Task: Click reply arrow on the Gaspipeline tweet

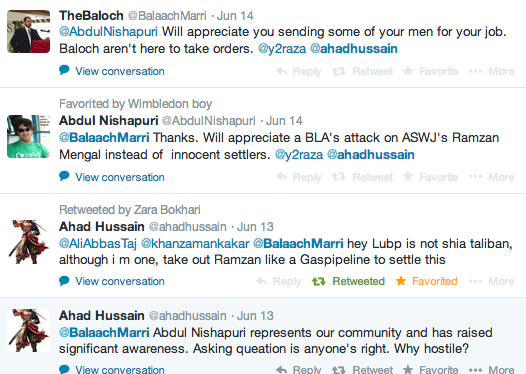Action: (261, 281)
